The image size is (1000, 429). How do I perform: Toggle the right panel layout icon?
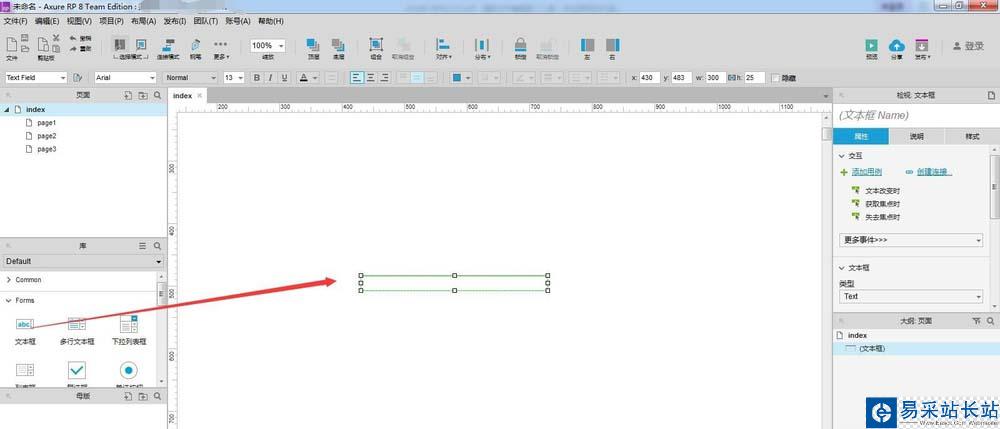coord(612,45)
